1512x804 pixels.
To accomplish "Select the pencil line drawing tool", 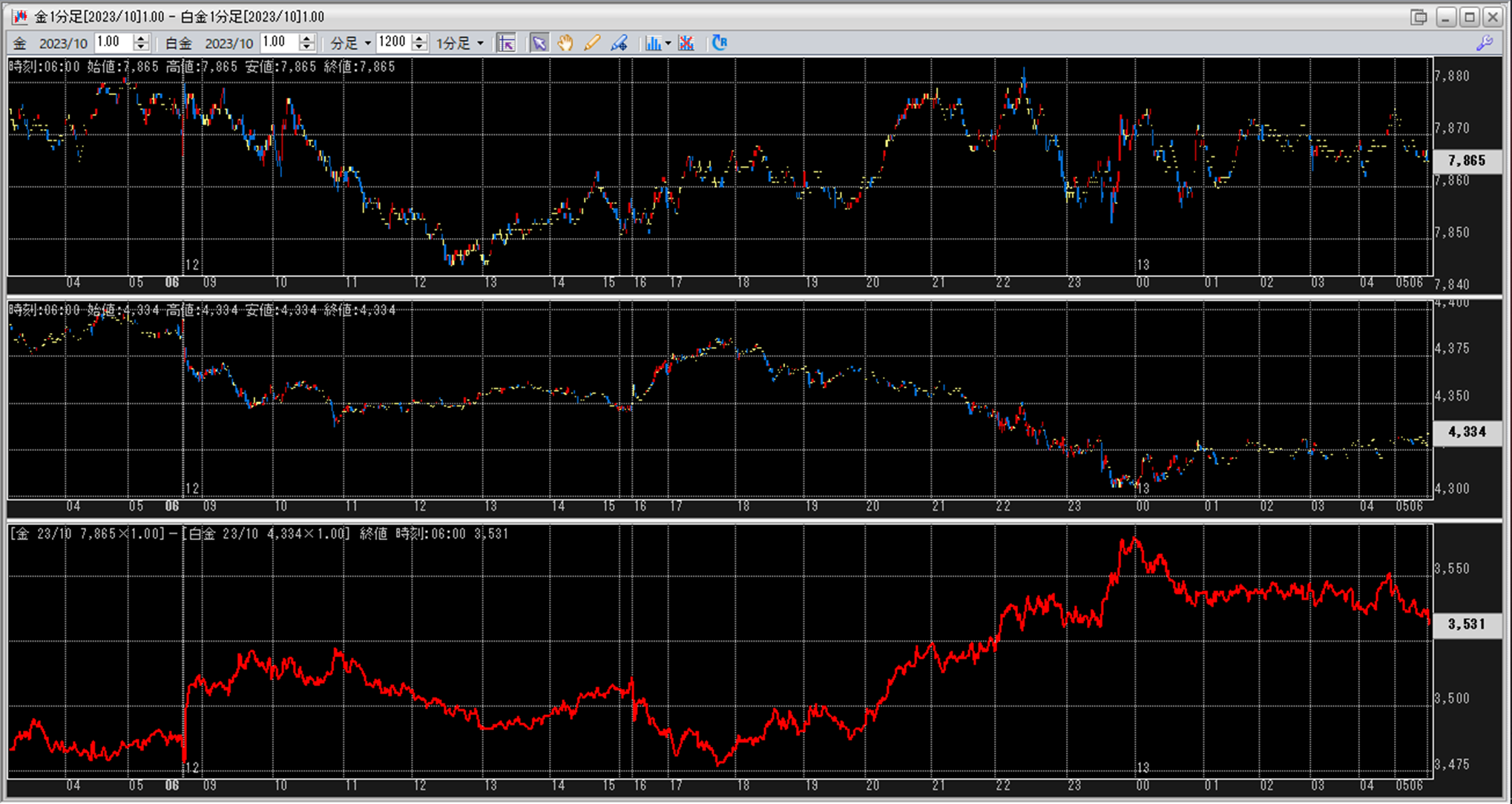I will pos(592,43).
